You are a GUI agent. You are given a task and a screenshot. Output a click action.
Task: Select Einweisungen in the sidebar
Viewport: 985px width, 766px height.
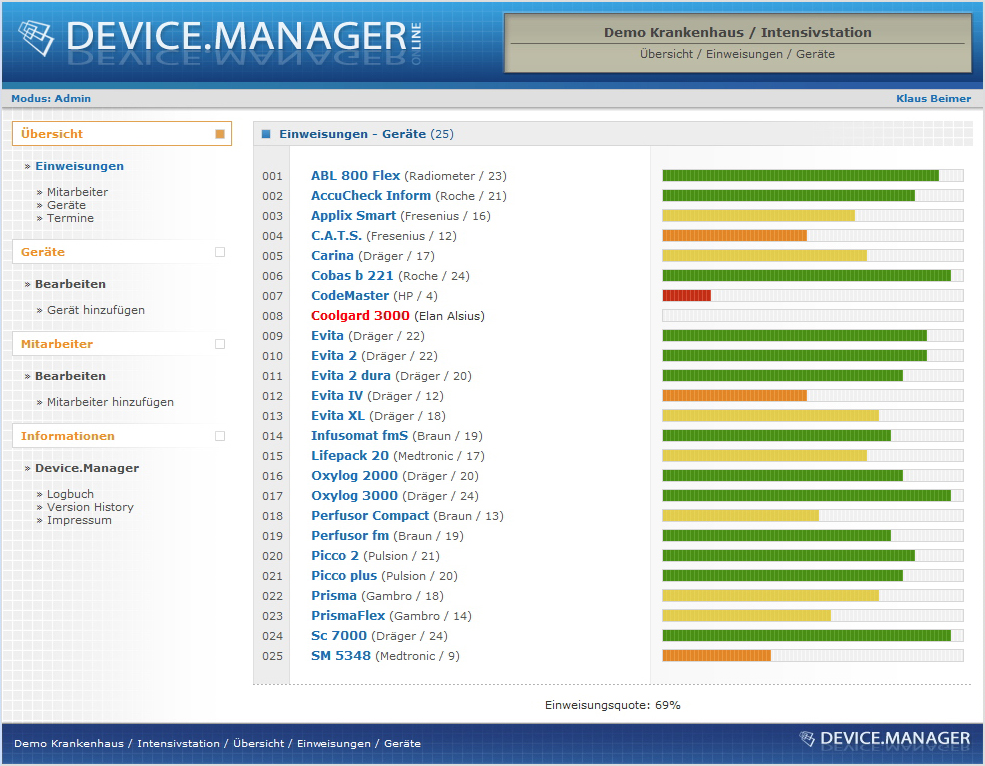click(x=79, y=166)
